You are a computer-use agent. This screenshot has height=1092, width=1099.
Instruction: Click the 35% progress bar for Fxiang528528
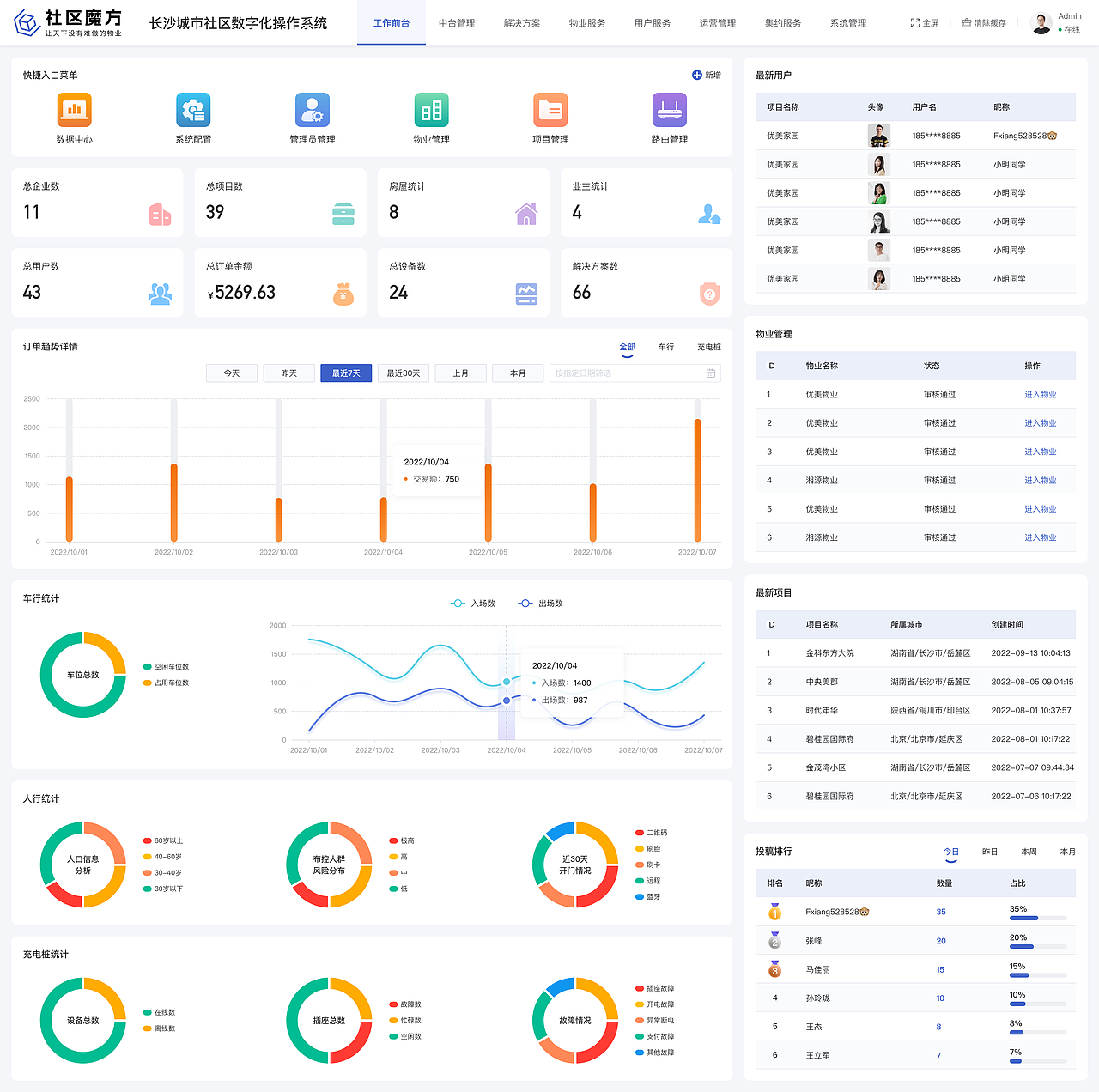[1038, 918]
